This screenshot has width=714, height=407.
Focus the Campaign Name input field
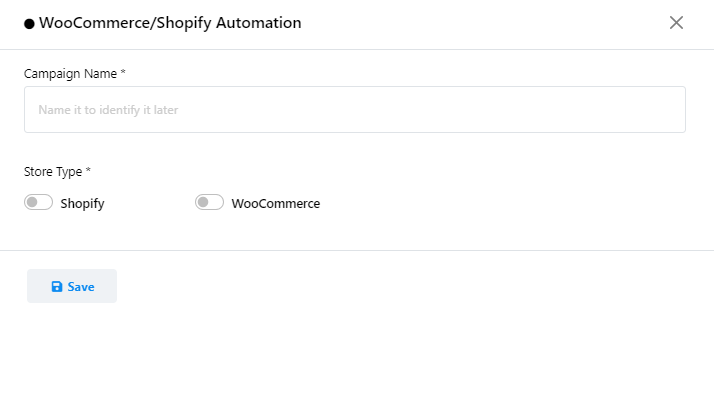tap(354, 110)
